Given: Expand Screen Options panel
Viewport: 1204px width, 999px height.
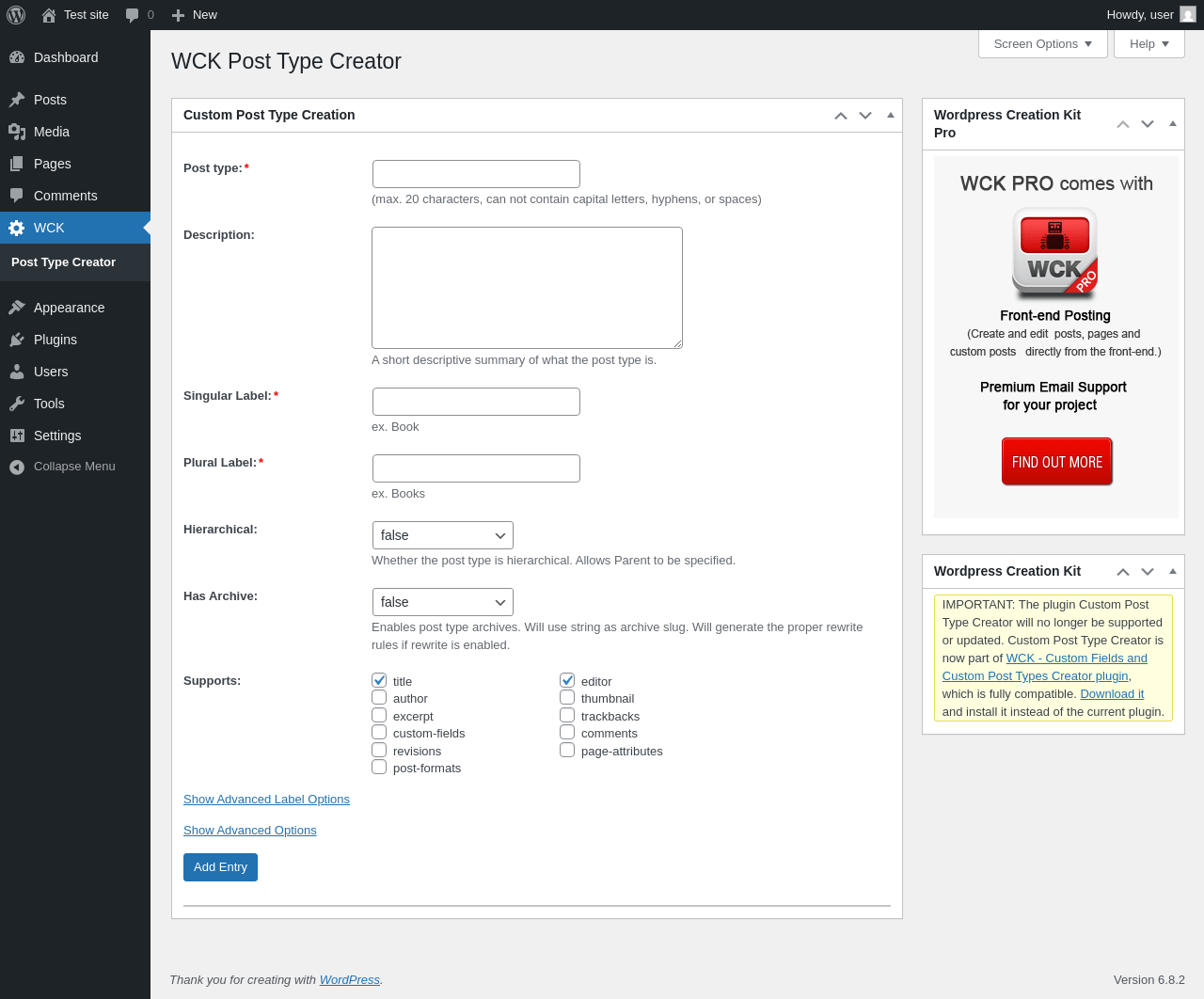Looking at the screenshot, I should pyautogui.click(x=1043, y=44).
